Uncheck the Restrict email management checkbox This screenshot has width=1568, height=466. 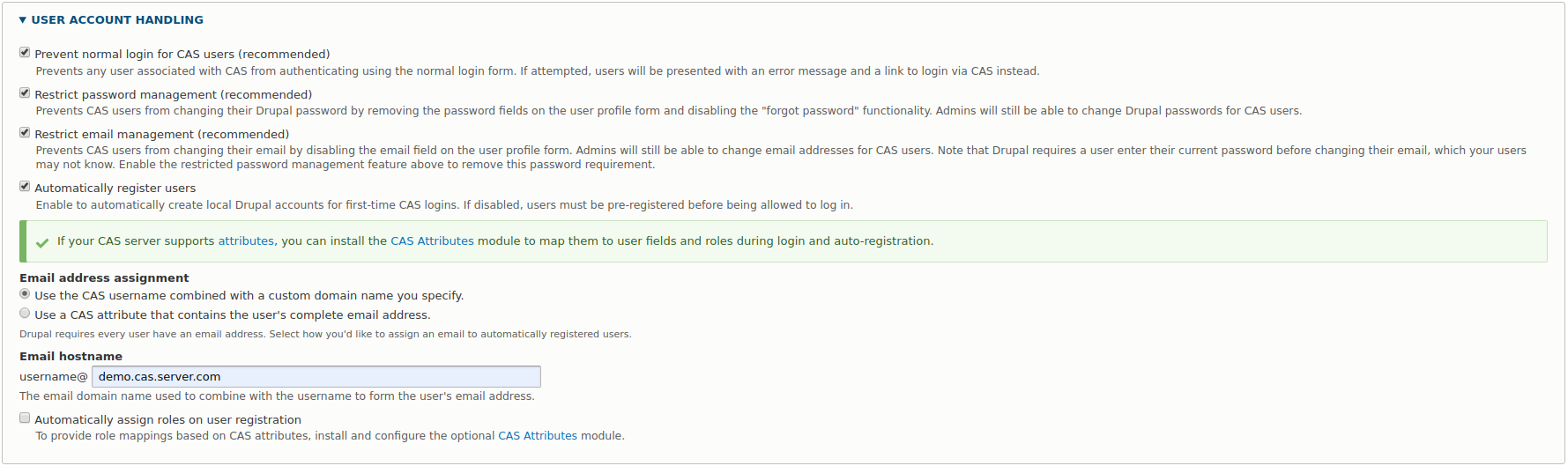[25, 132]
